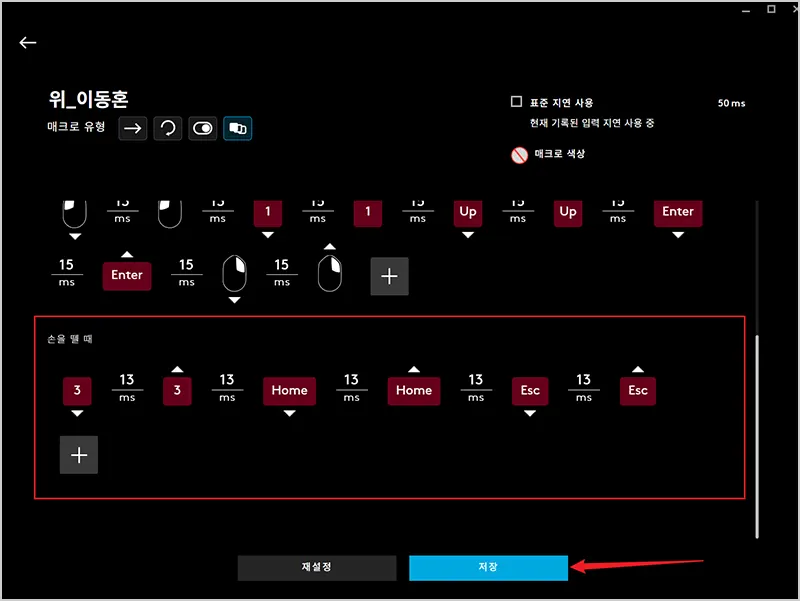Image resolution: width=800 pixels, height=601 pixels.
Task: Select the Toggle macro type icon
Action: tap(203, 128)
